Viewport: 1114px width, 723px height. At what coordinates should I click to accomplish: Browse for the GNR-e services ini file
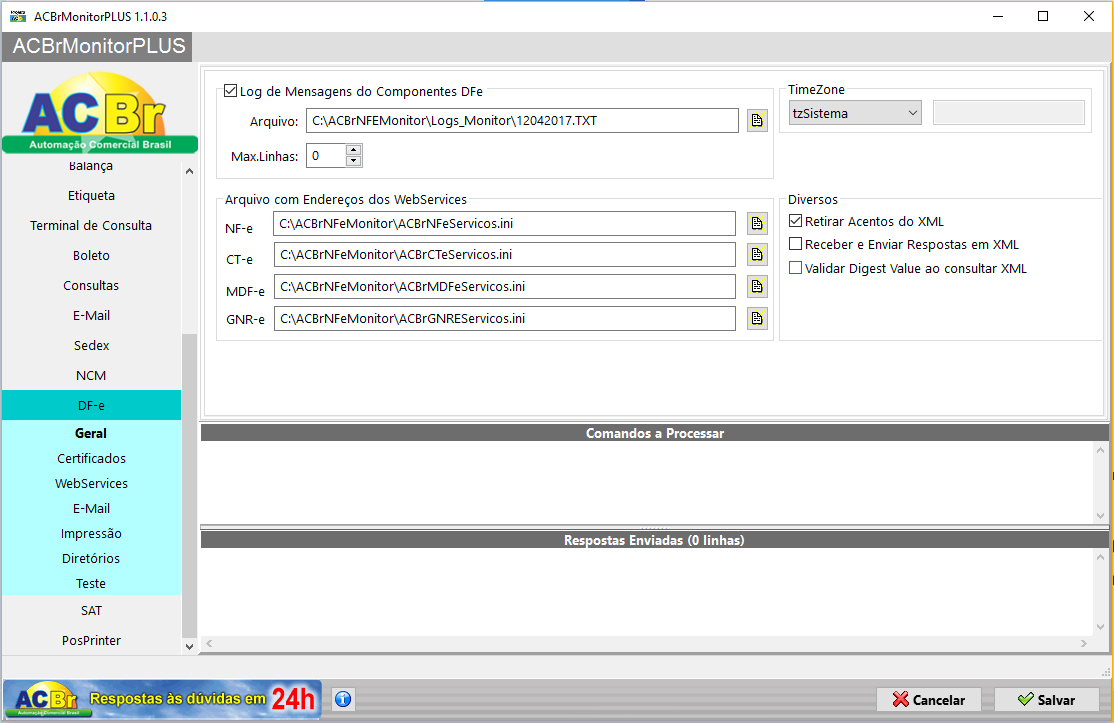757,318
